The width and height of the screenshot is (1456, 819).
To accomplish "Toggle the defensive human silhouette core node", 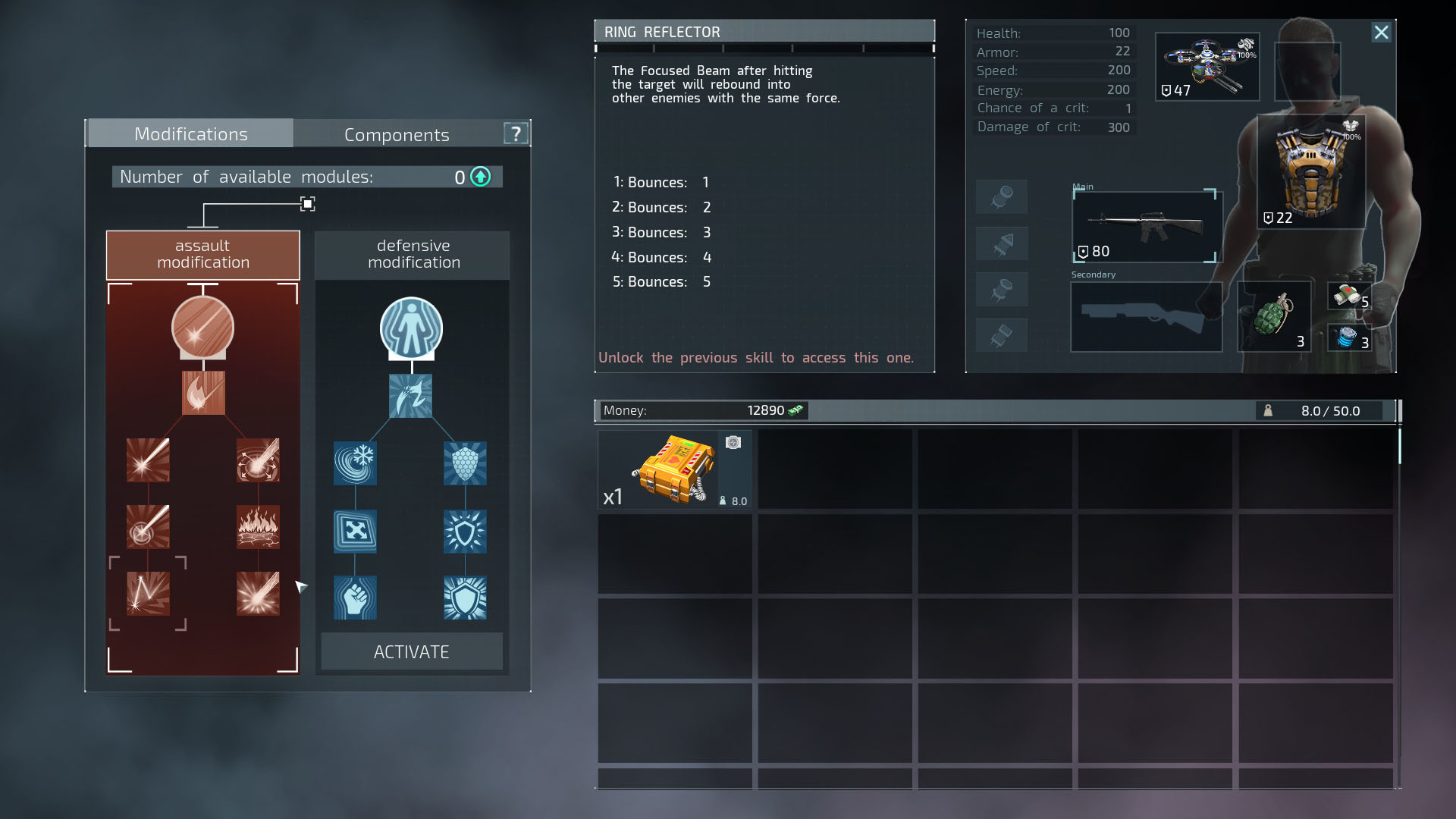I will point(411,328).
